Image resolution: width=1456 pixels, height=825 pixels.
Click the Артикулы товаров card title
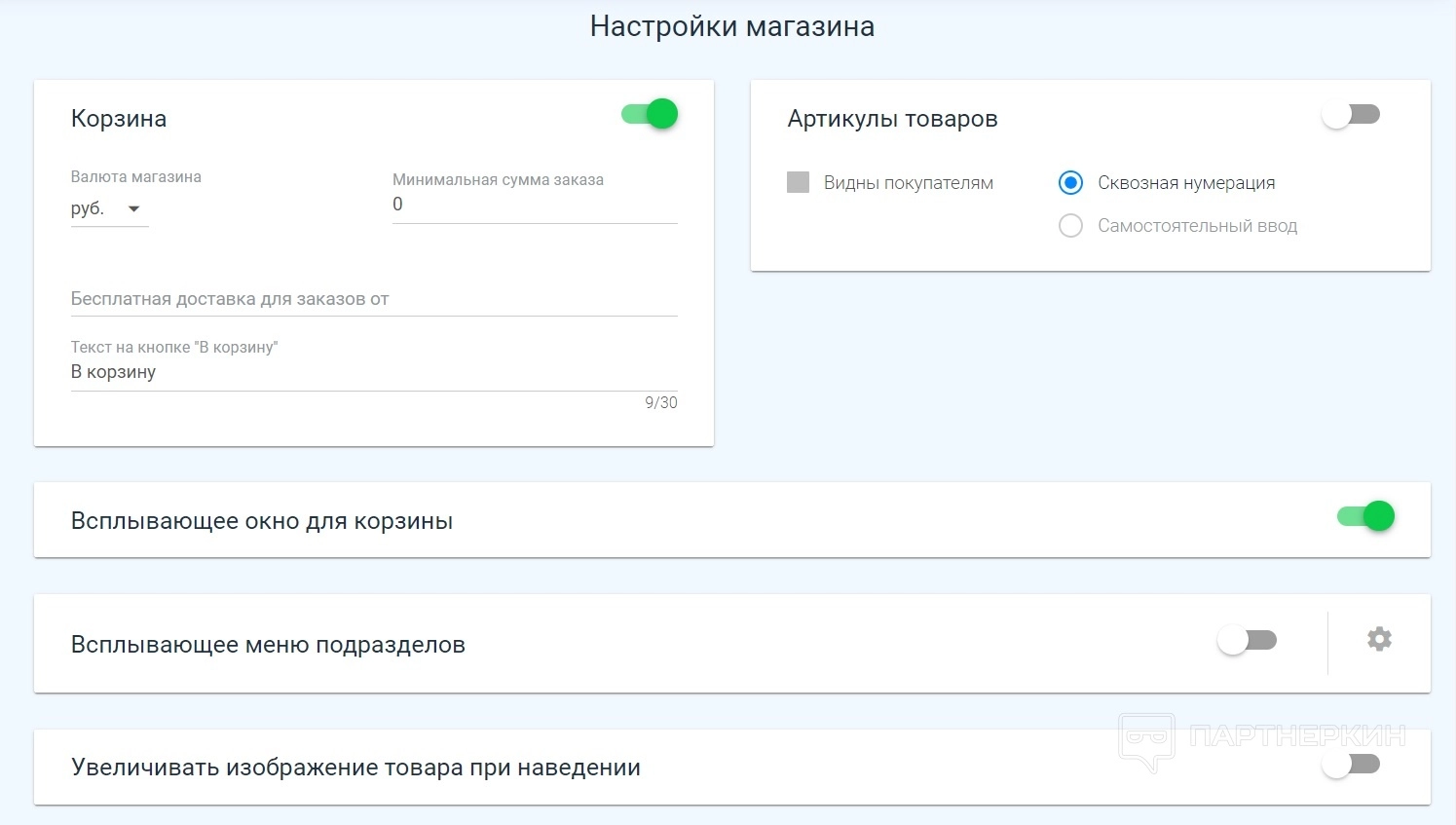point(892,119)
